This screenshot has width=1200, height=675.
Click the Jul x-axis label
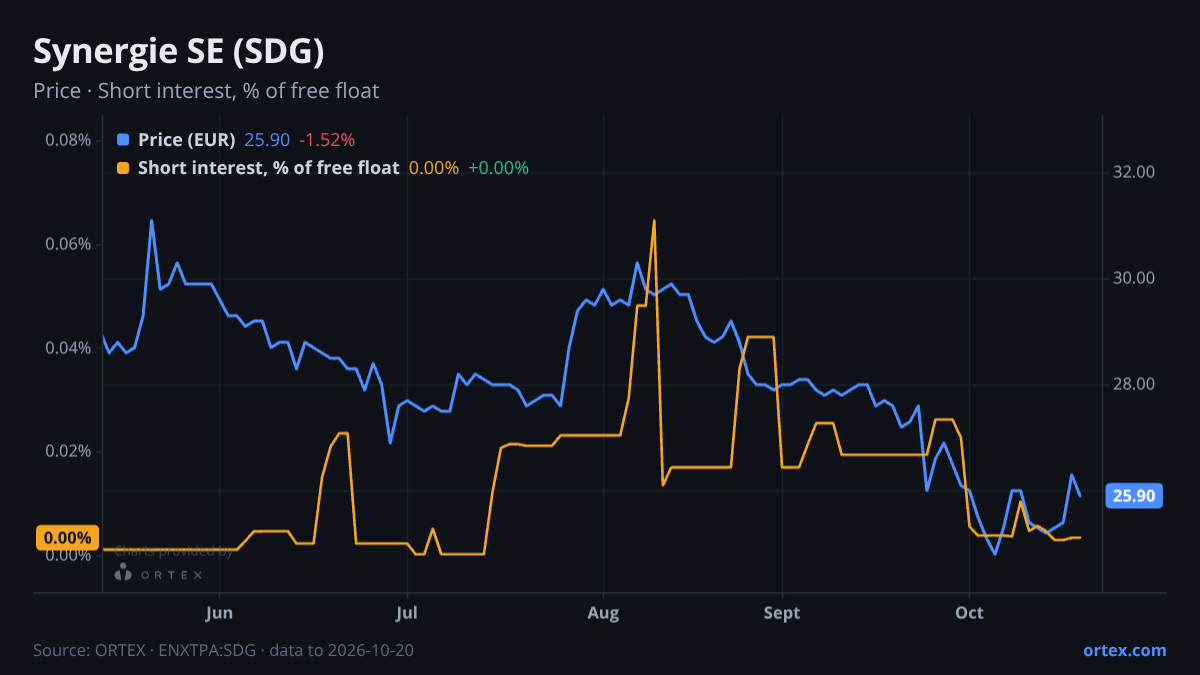click(406, 613)
